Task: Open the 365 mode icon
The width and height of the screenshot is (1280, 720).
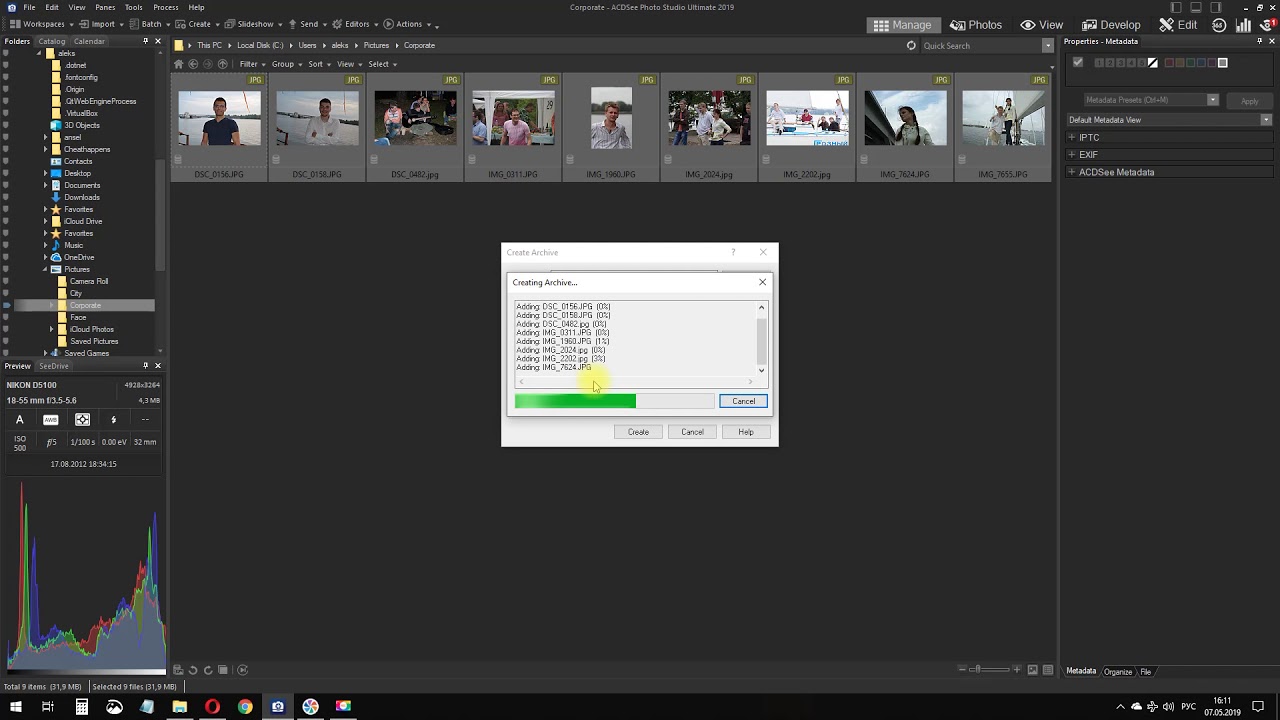Action: point(1219,25)
